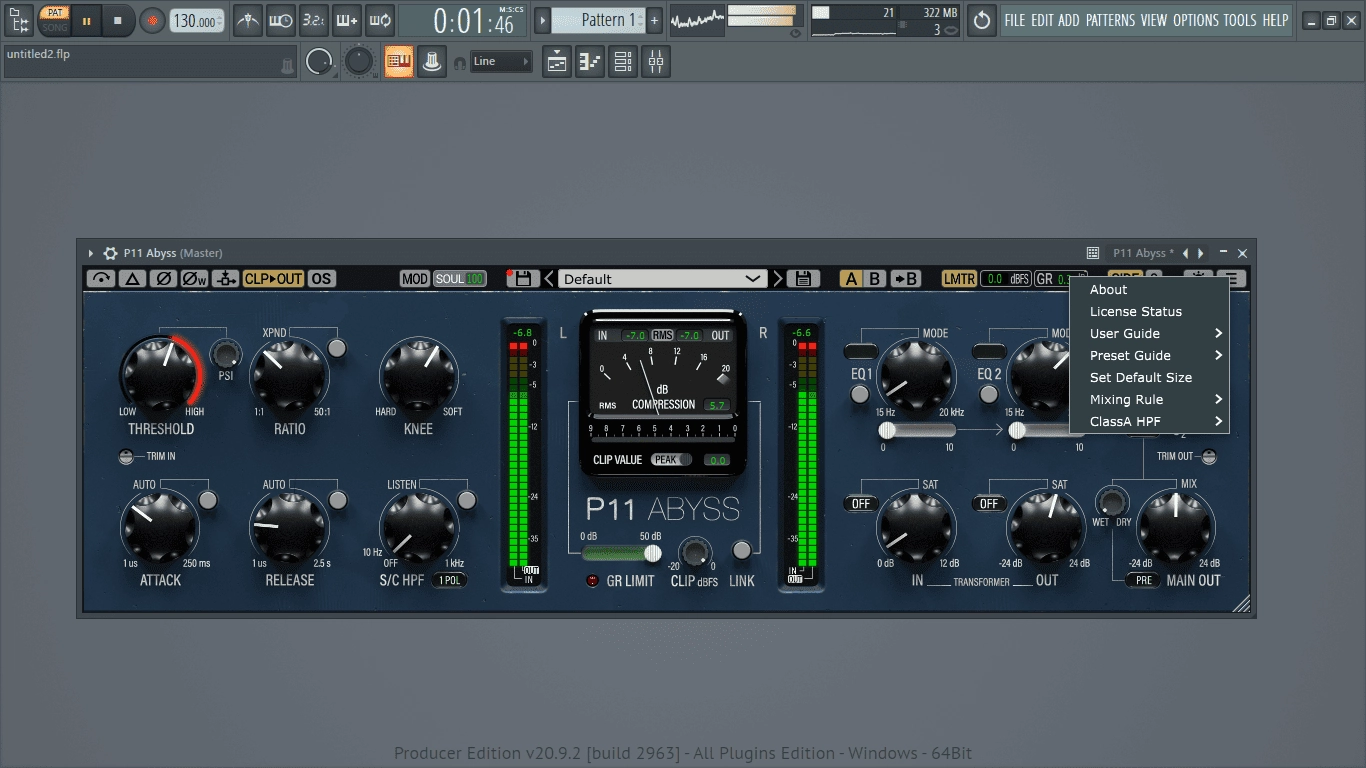Click the PRE button near MAIN OUT

(x=1143, y=580)
